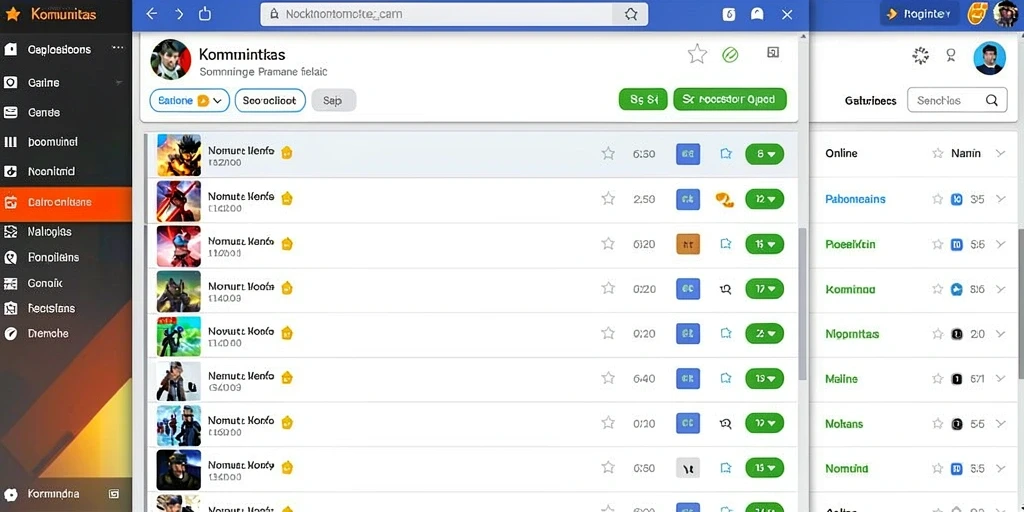Select the highlighted Calroonidans sidebar item
The height and width of the screenshot is (512, 1024).
[66, 202]
